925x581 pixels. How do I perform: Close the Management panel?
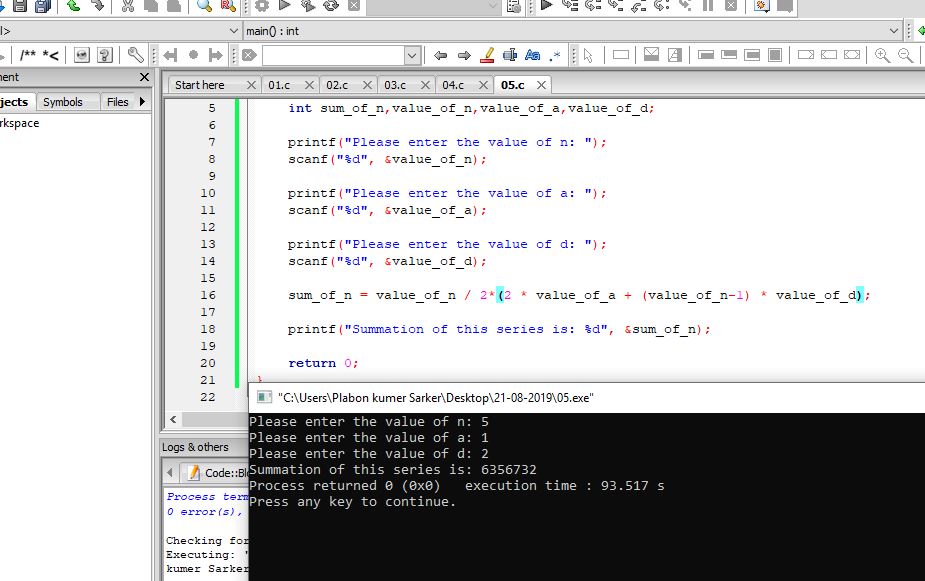click(x=144, y=77)
